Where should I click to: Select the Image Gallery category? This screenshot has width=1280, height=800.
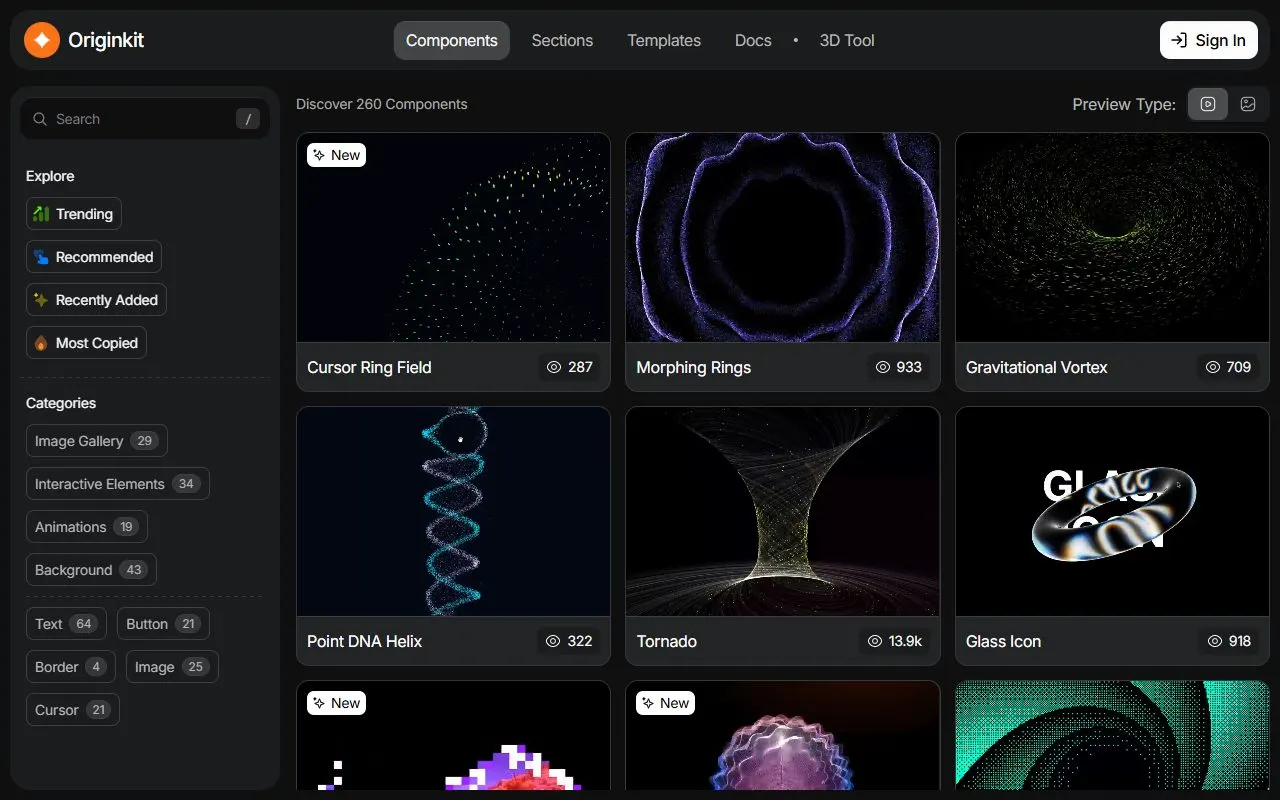tap(97, 441)
